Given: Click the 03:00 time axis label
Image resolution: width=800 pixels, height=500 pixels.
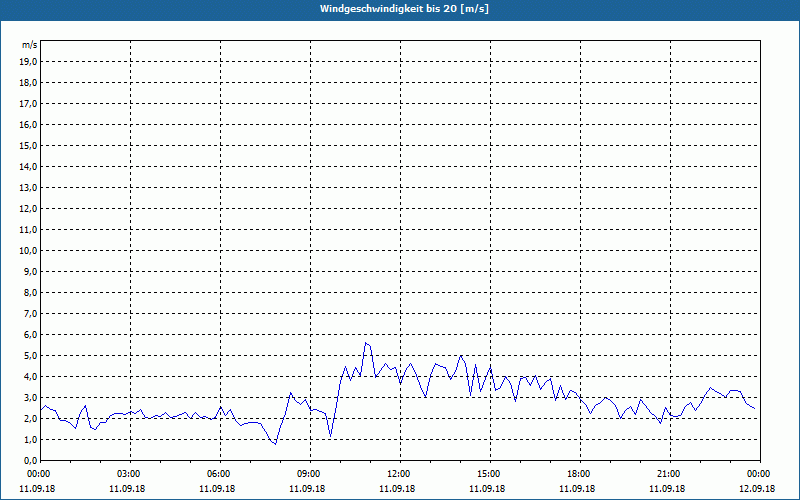Looking at the screenshot, I should click(x=128, y=474).
